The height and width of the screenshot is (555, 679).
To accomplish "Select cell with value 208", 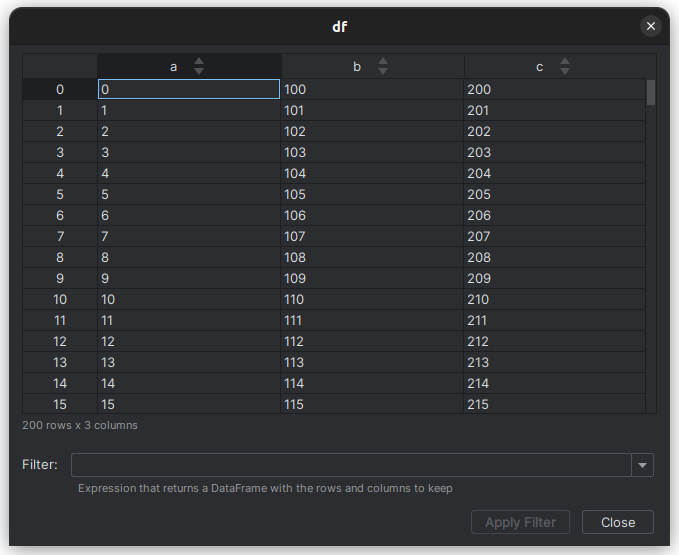I will point(555,257).
